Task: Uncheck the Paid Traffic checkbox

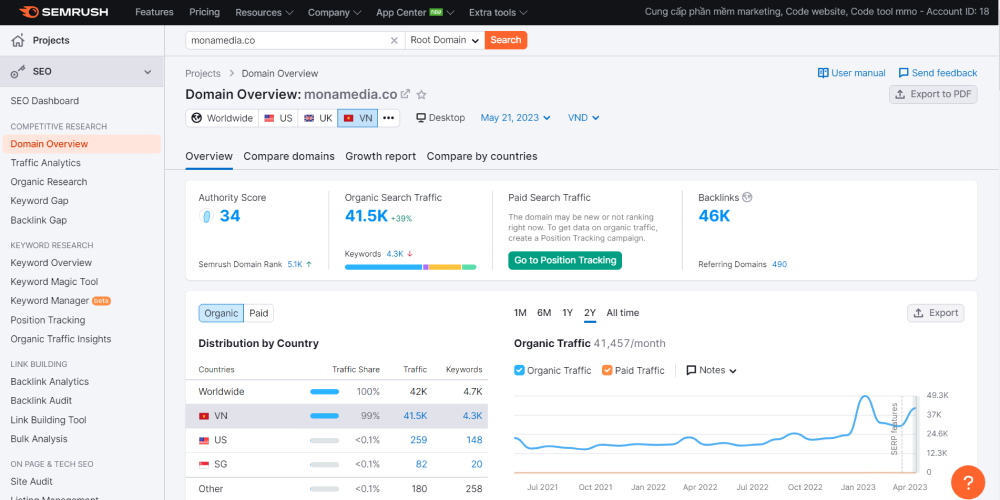Action: pyautogui.click(x=607, y=370)
